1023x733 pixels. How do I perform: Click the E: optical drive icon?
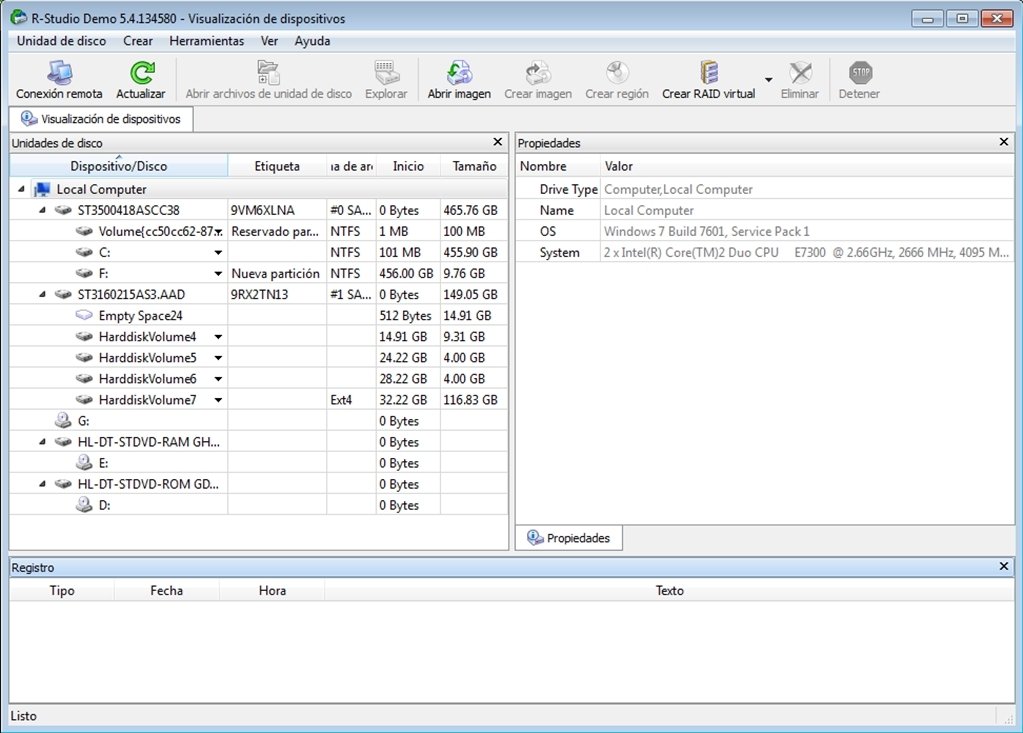click(84, 462)
